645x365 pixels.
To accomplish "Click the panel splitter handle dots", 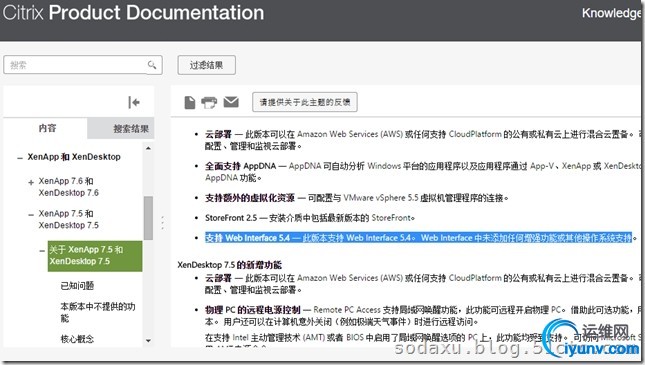I will (x=162, y=223).
